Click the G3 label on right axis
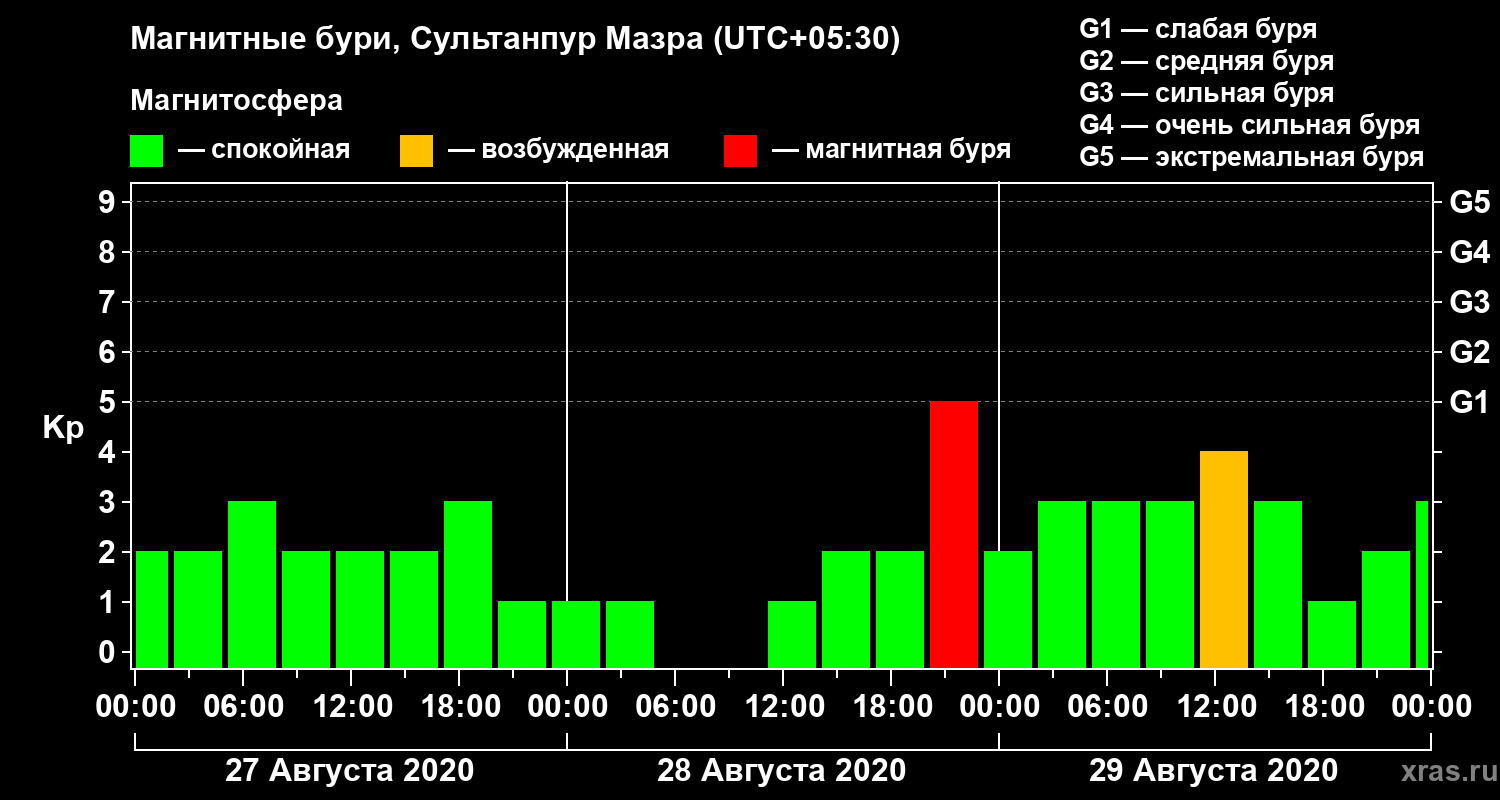 coord(1469,302)
